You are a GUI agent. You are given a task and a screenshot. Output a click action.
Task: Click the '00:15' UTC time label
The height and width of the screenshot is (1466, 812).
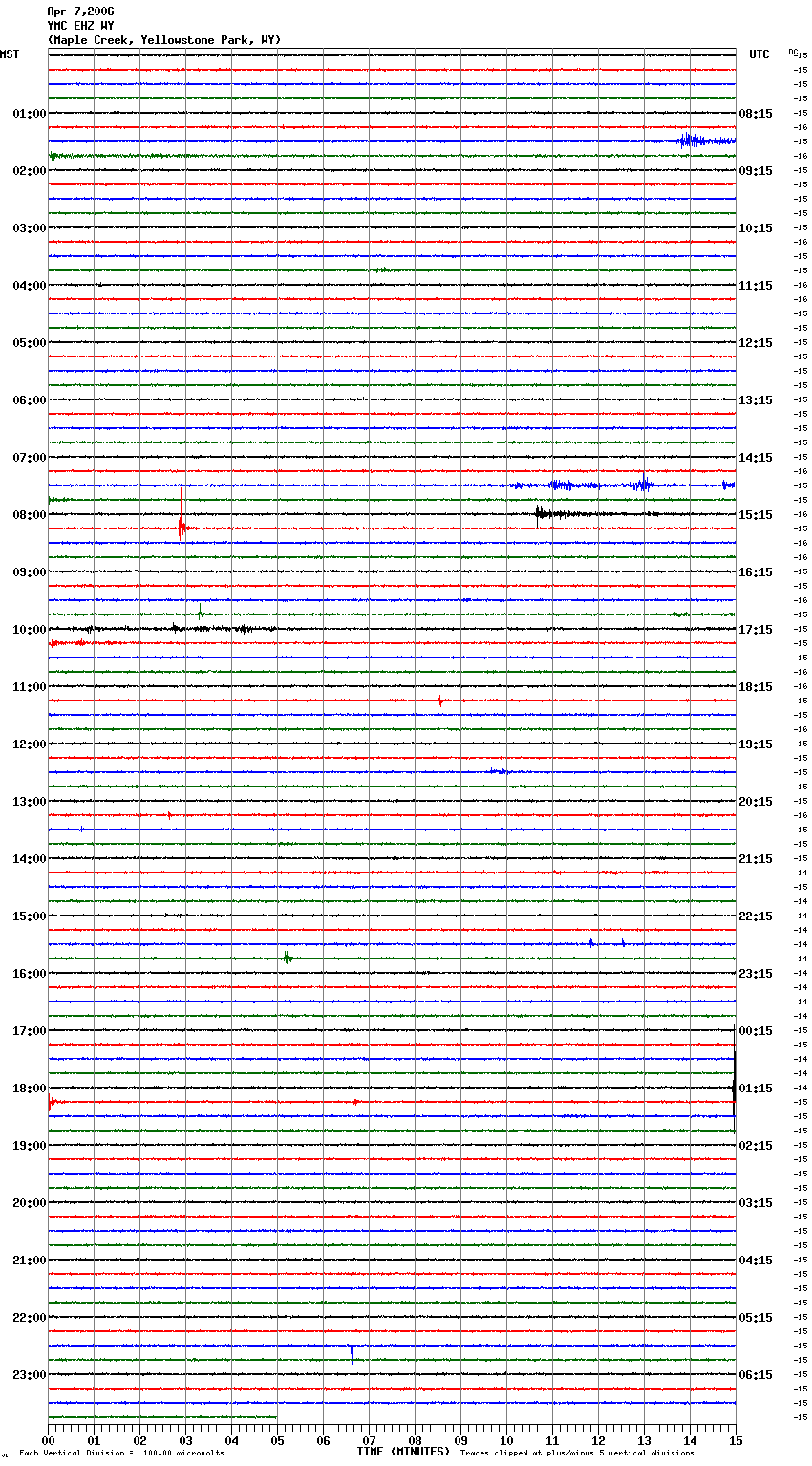(x=756, y=1031)
